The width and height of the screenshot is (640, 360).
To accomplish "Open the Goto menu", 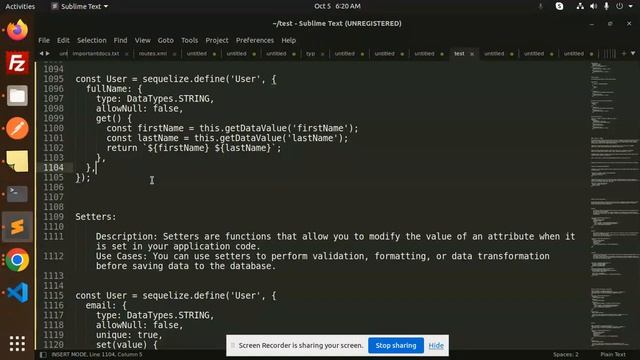I will click(166, 40).
